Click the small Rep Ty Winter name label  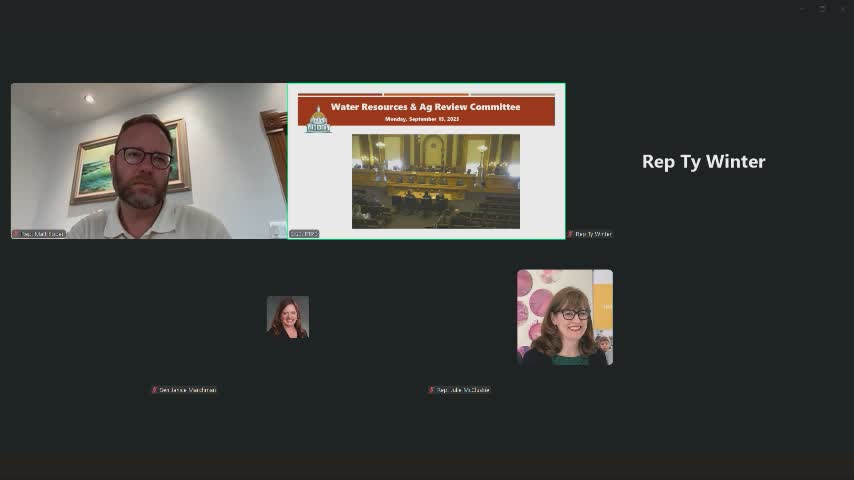pyautogui.click(x=594, y=234)
